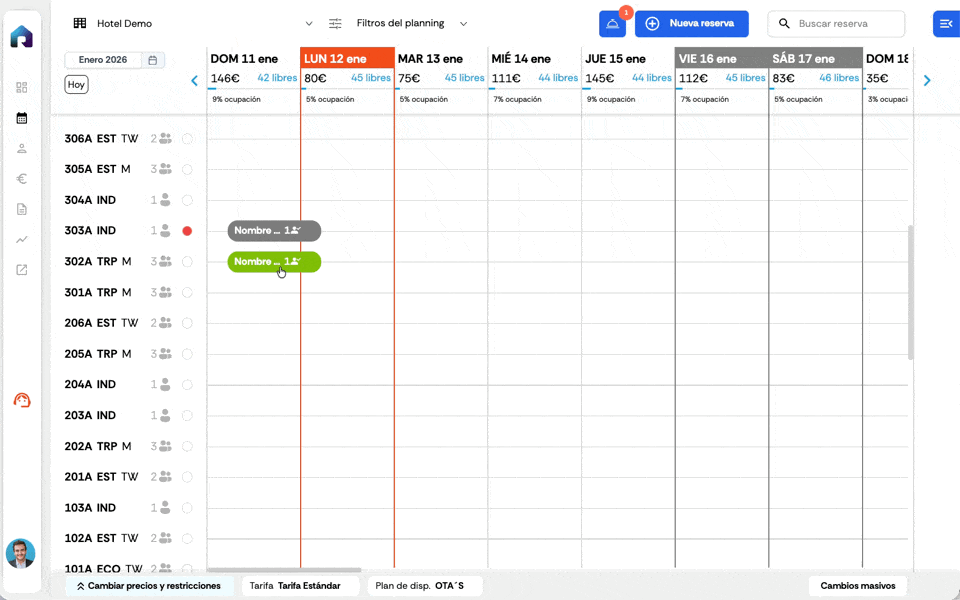This screenshot has width=960, height=600.
Task: Open the support headset icon
Action: coord(22,400)
